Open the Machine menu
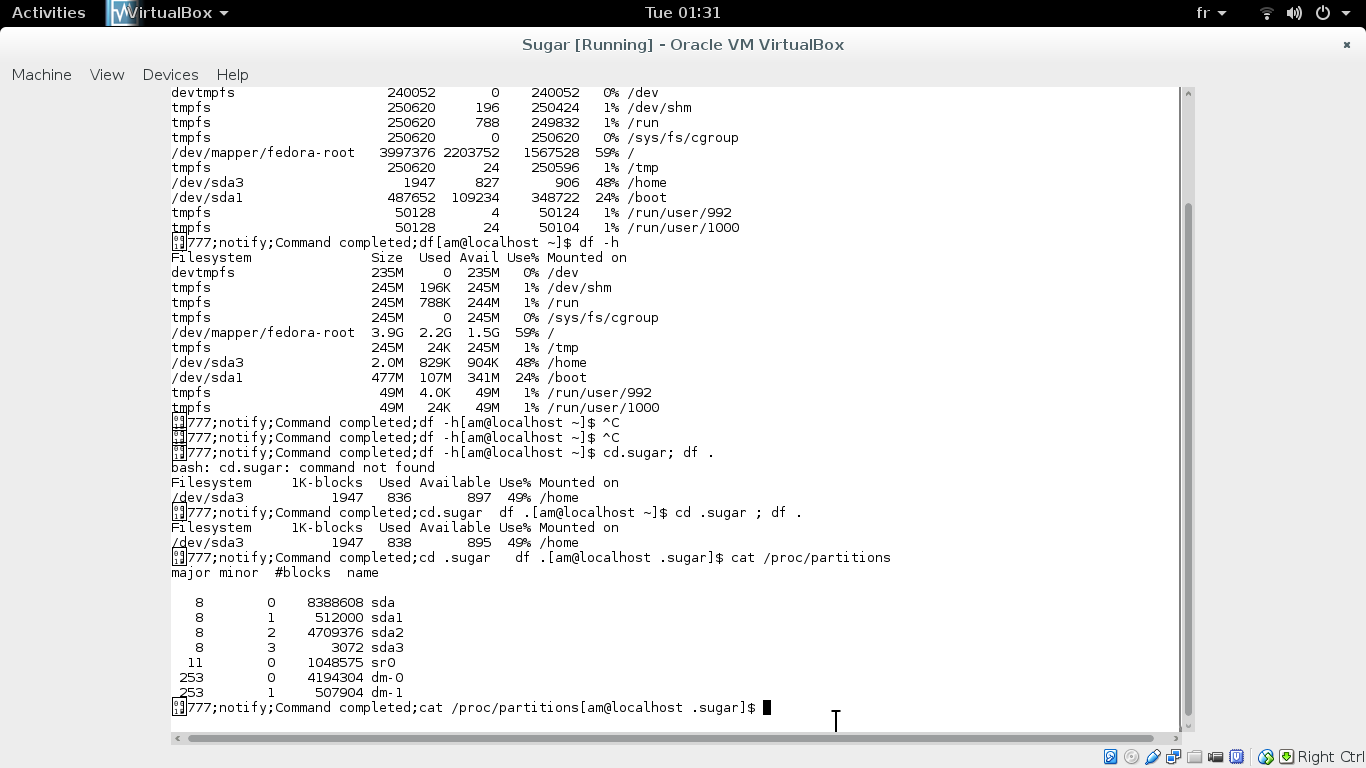 tap(41, 74)
